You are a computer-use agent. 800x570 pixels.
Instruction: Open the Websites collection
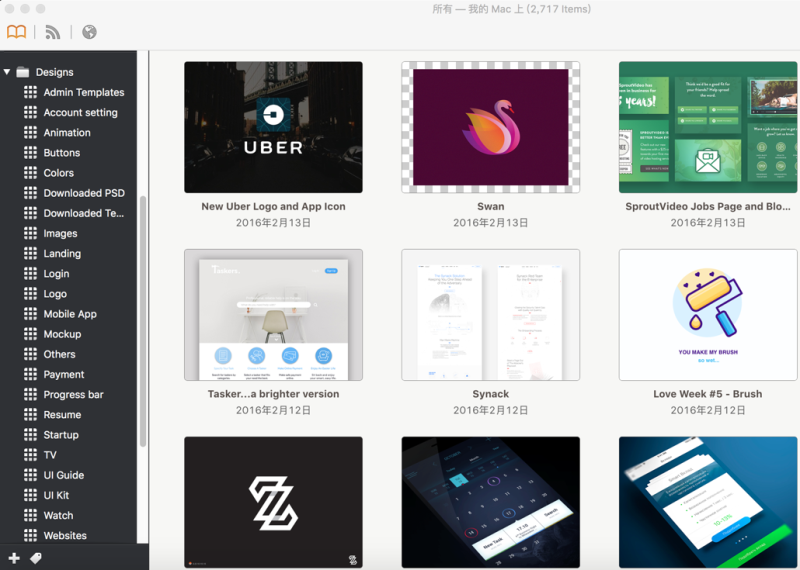[x=65, y=535]
